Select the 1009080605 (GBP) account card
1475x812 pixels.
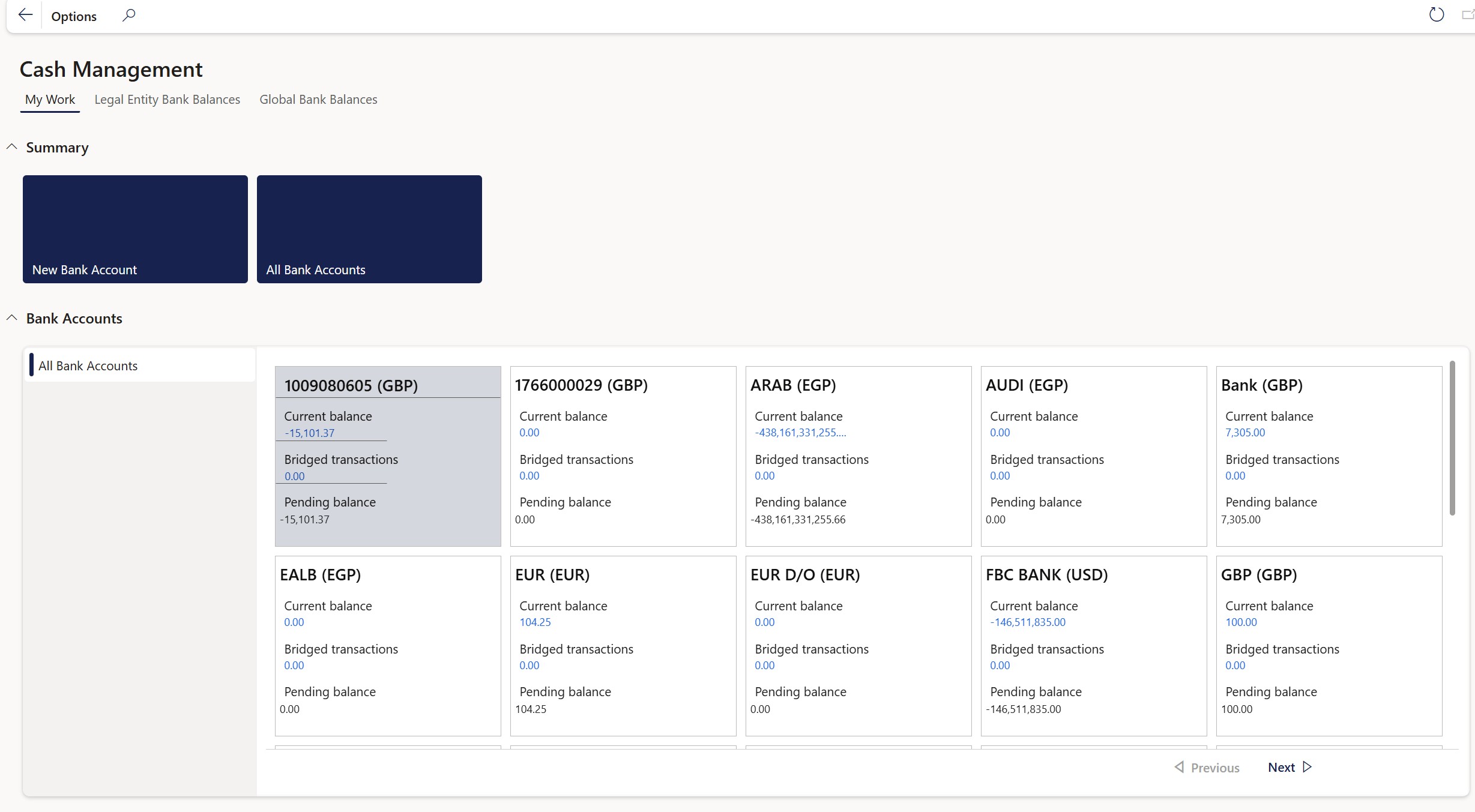point(388,456)
